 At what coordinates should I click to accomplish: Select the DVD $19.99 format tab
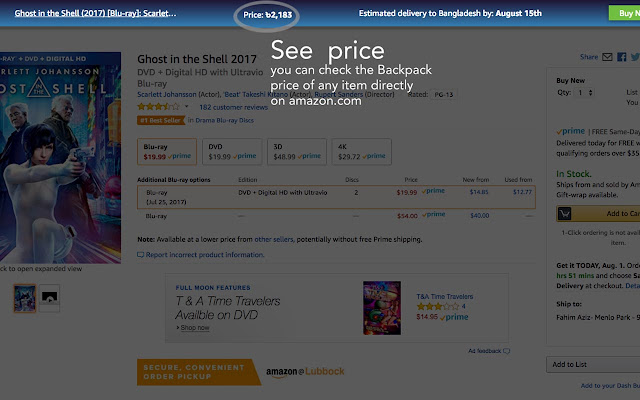(230, 151)
